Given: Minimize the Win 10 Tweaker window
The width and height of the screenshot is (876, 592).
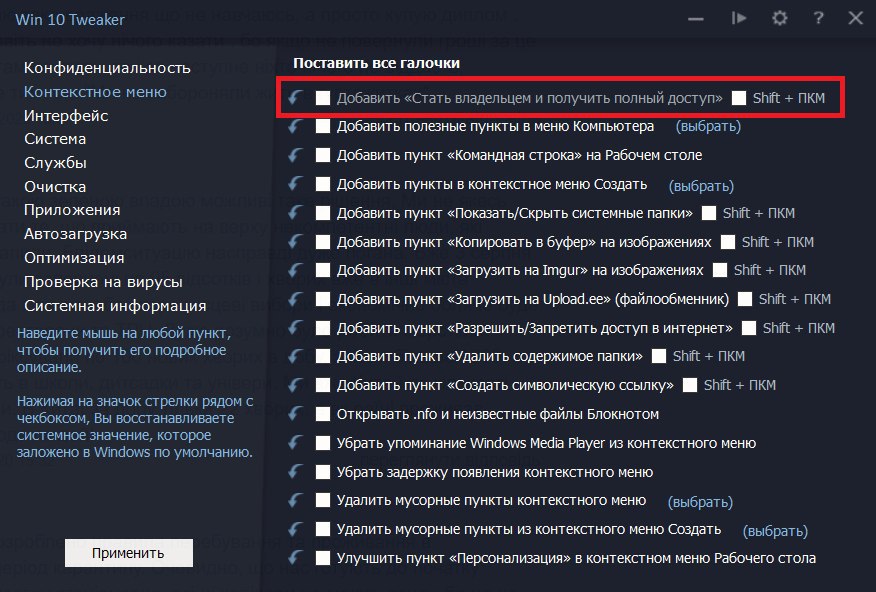Looking at the screenshot, I should 696,19.
